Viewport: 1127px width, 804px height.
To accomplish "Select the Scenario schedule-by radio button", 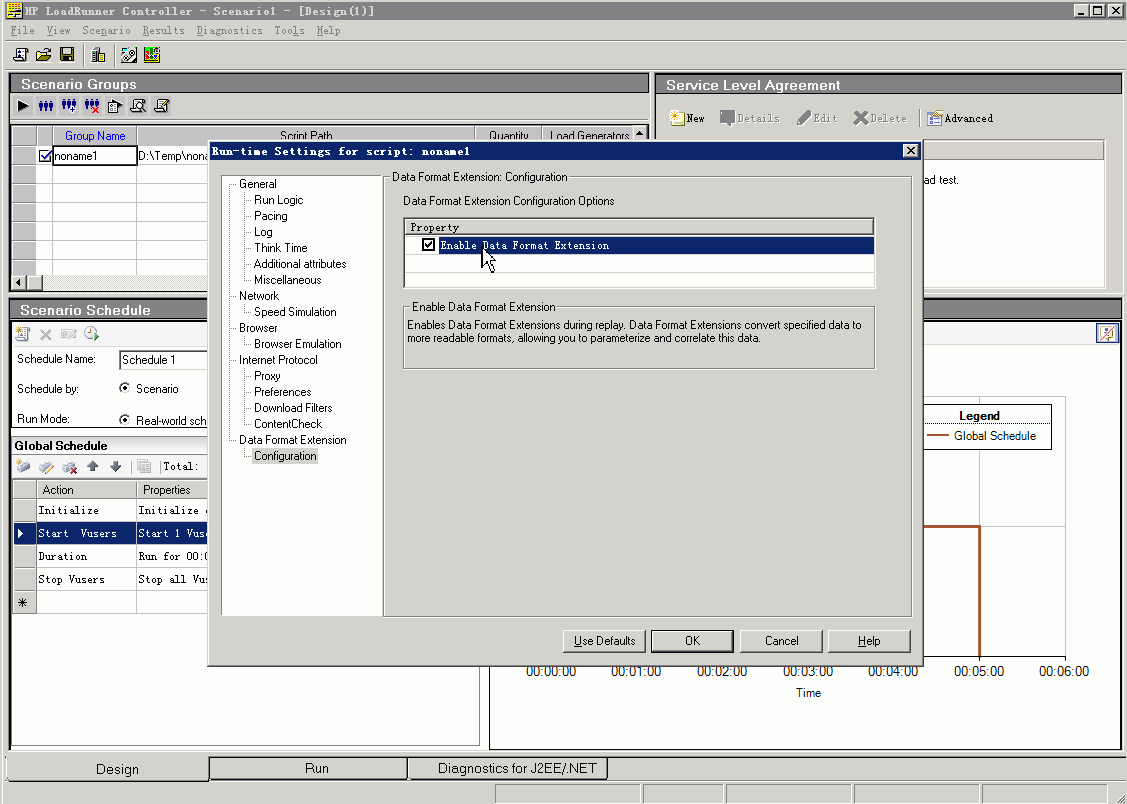I will tap(124, 388).
